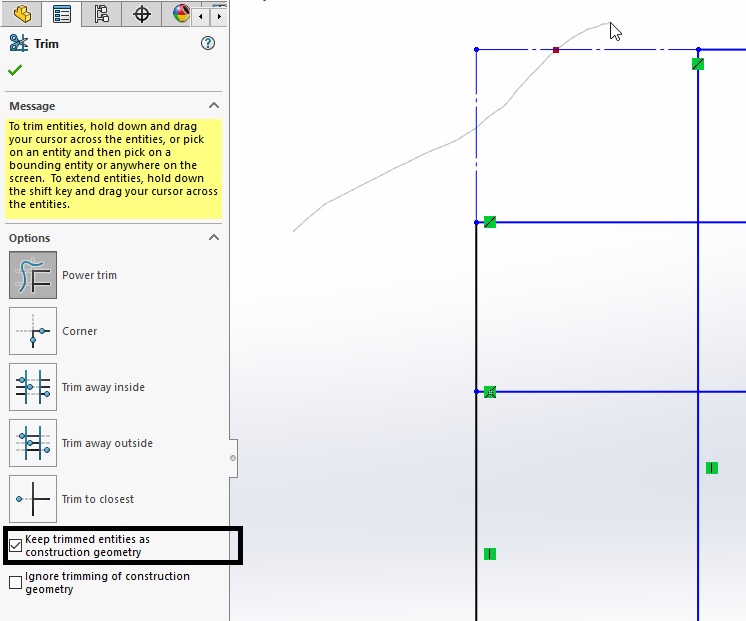Click the green checkmark to accept trim
The image size is (746, 621).
tap(15, 70)
